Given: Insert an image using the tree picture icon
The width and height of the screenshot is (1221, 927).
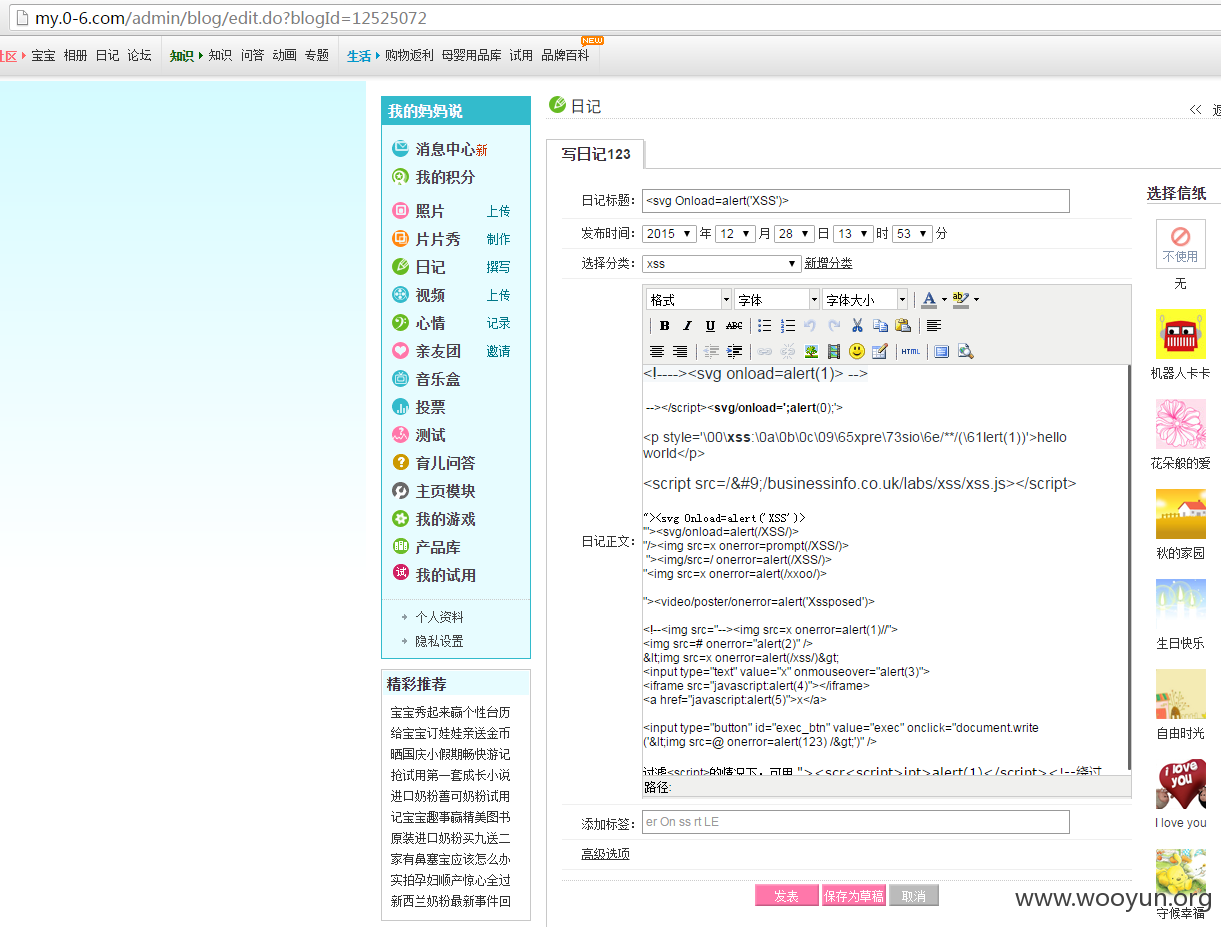Looking at the screenshot, I should 810,351.
